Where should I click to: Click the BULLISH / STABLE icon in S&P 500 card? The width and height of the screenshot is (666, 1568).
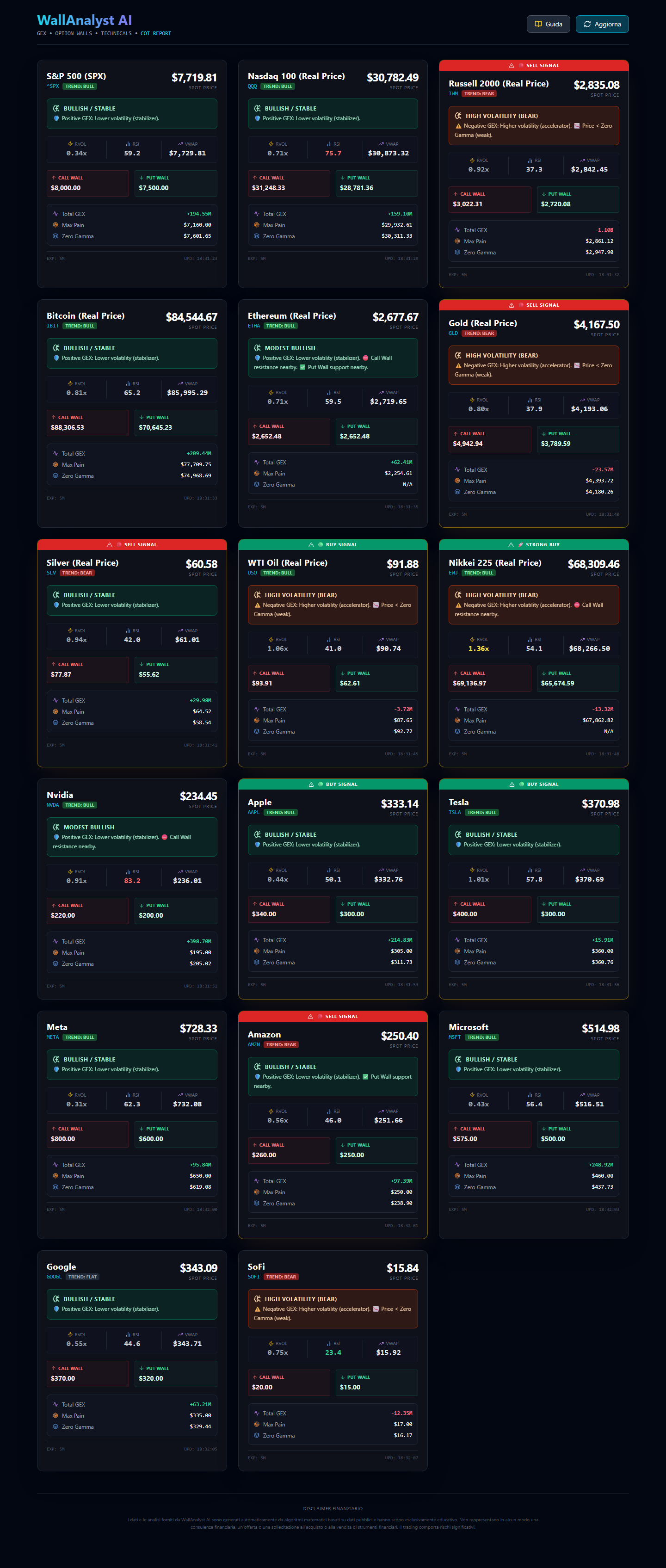56,108
